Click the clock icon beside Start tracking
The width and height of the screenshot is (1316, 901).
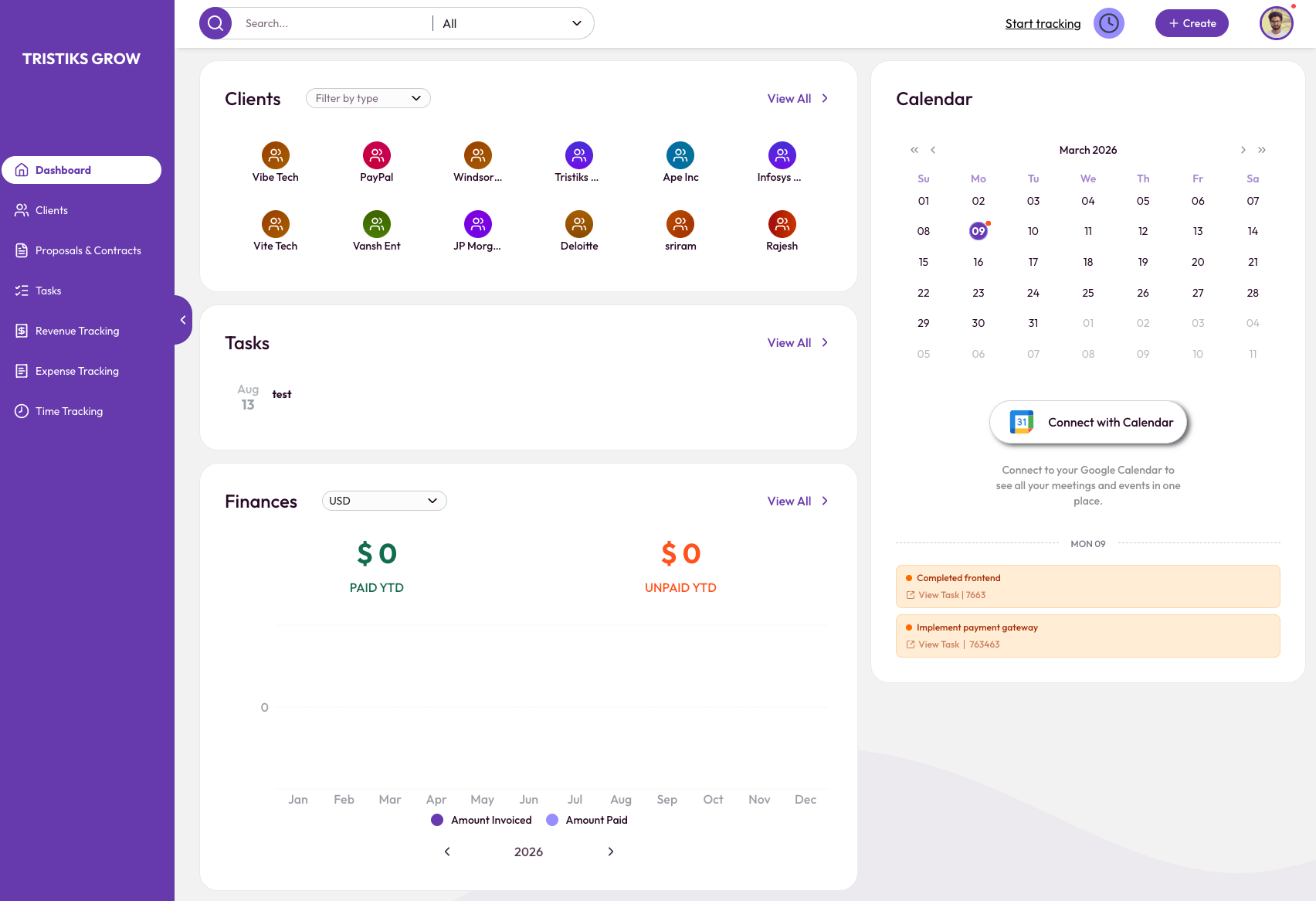point(1109,23)
